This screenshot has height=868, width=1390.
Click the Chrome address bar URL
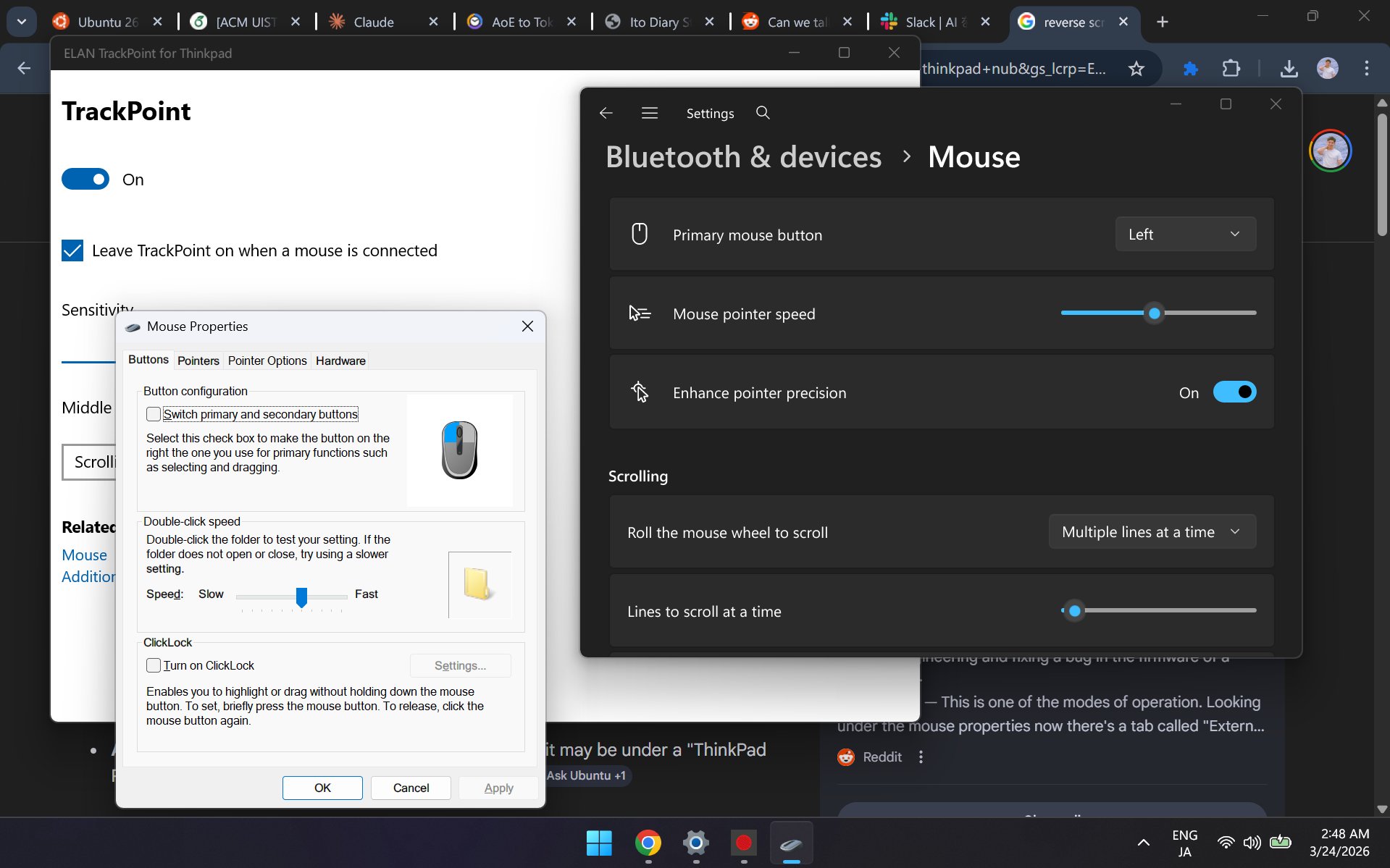click(x=1014, y=69)
